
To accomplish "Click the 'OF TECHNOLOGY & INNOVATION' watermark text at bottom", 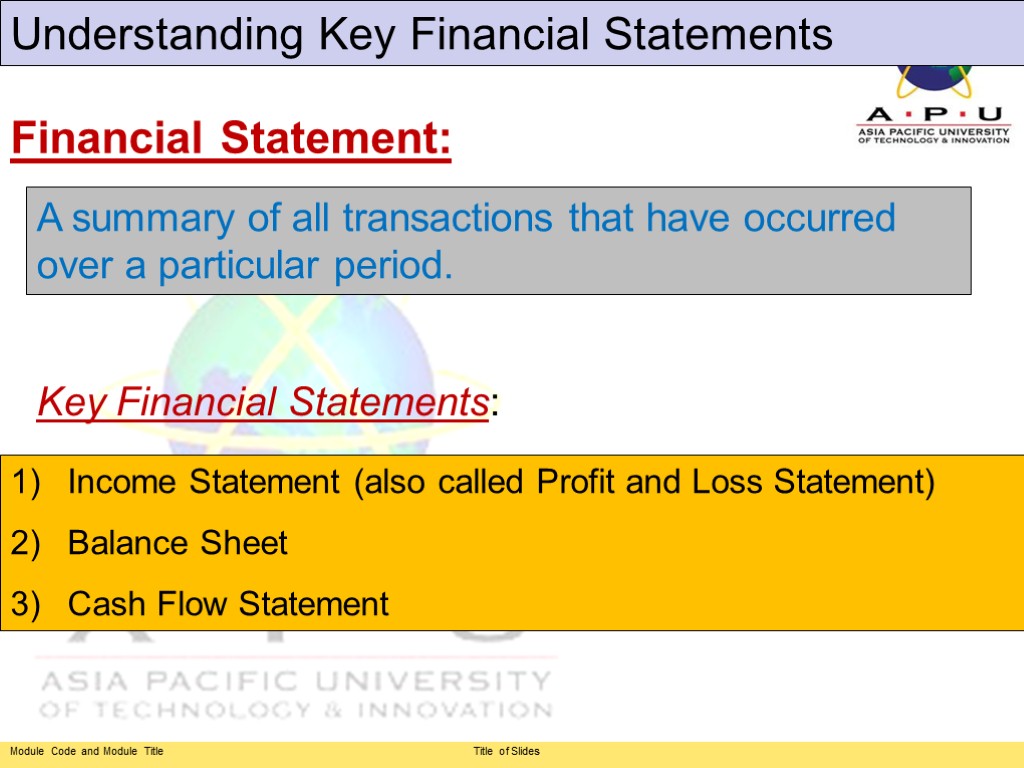I will [295, 710].
